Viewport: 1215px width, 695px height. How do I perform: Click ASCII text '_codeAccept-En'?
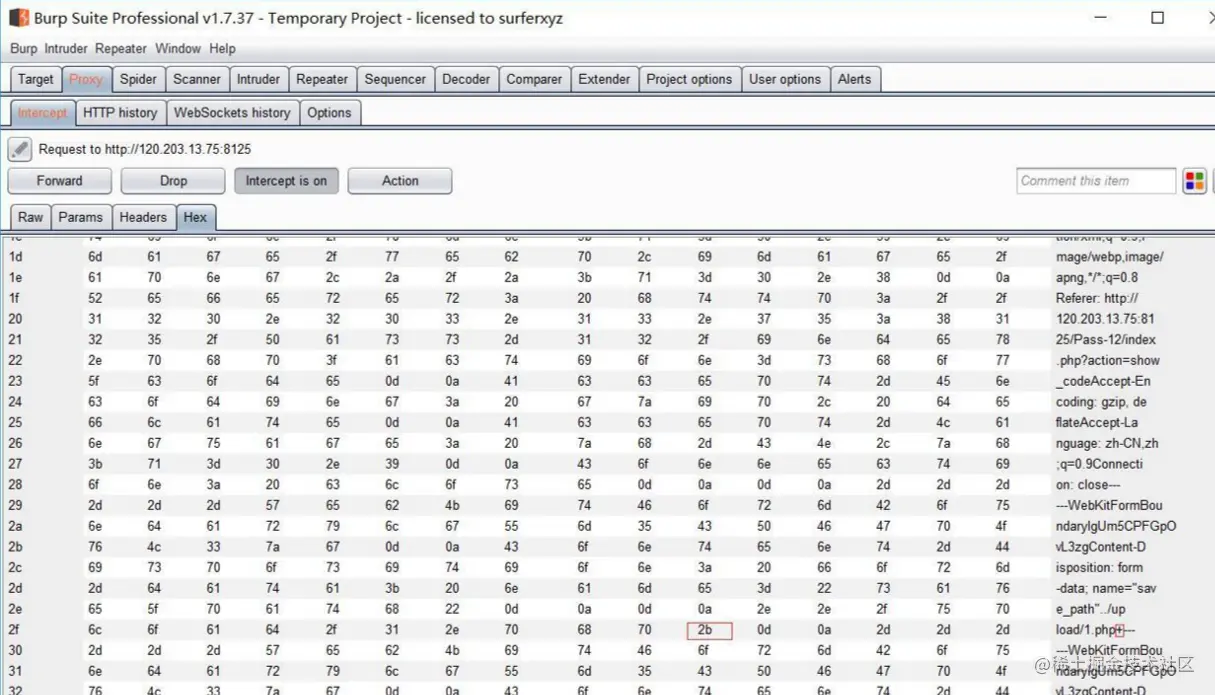tap(1102, 381)
